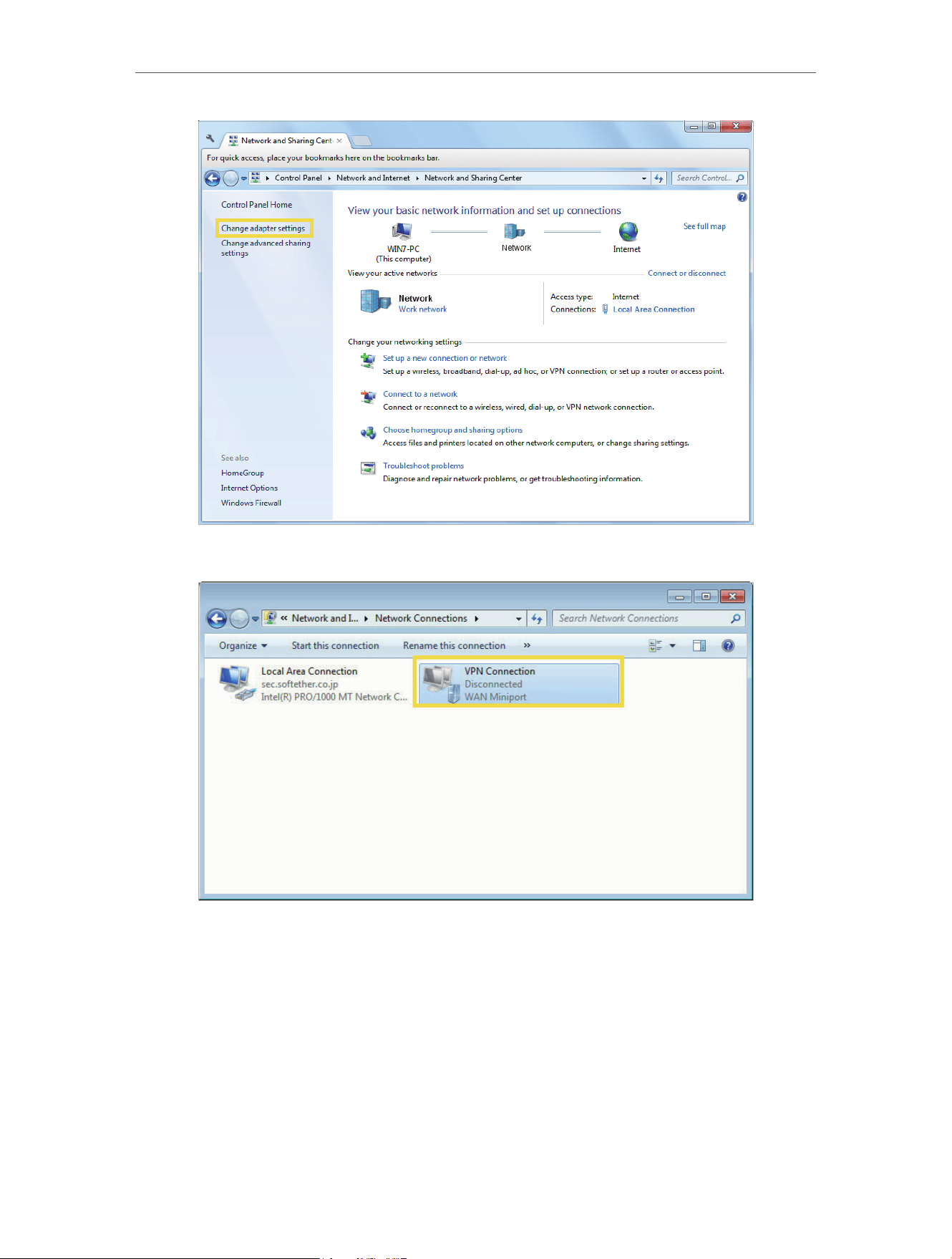952x1259 pixels.
Task: Close the Network and Sharing Center tab
Action: click(x=339, y=141)
